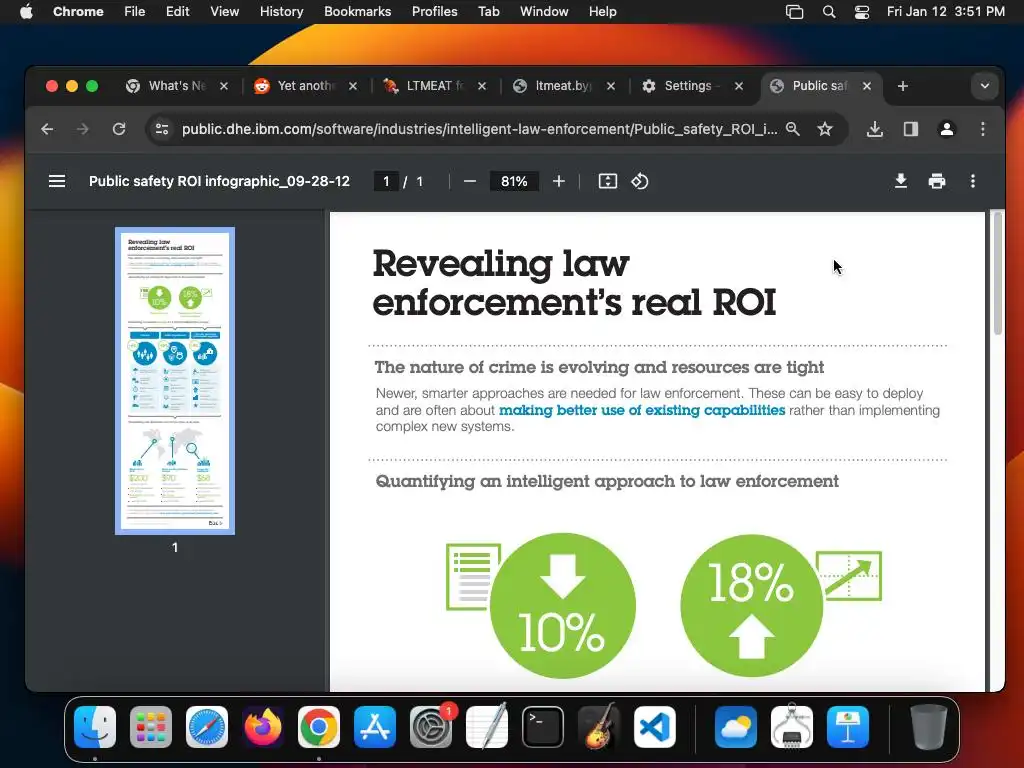Open the File menu
This screenshot has height=768, width=1024.
[135, 11]
